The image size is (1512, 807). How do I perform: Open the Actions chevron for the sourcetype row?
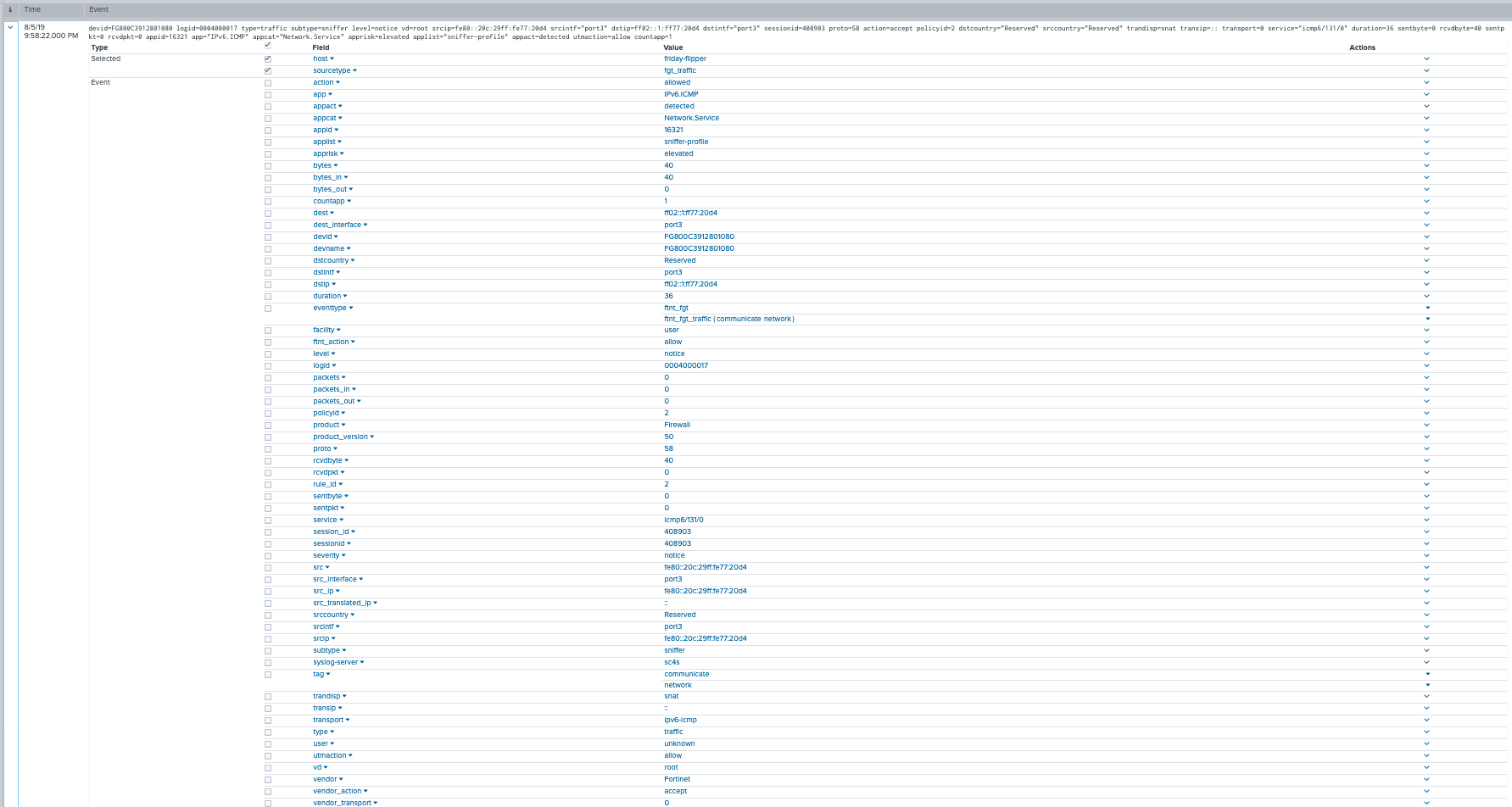pyautogui.click(x=1426, y=71)
